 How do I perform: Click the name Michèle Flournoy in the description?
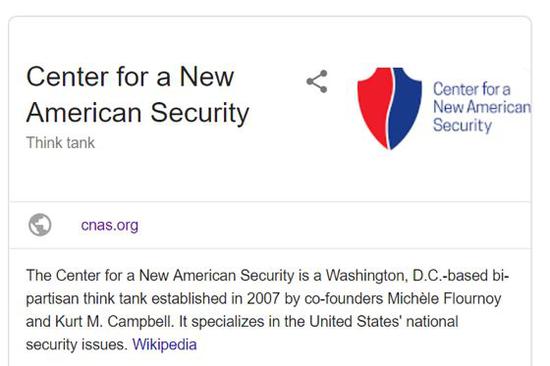pos(444,299)
